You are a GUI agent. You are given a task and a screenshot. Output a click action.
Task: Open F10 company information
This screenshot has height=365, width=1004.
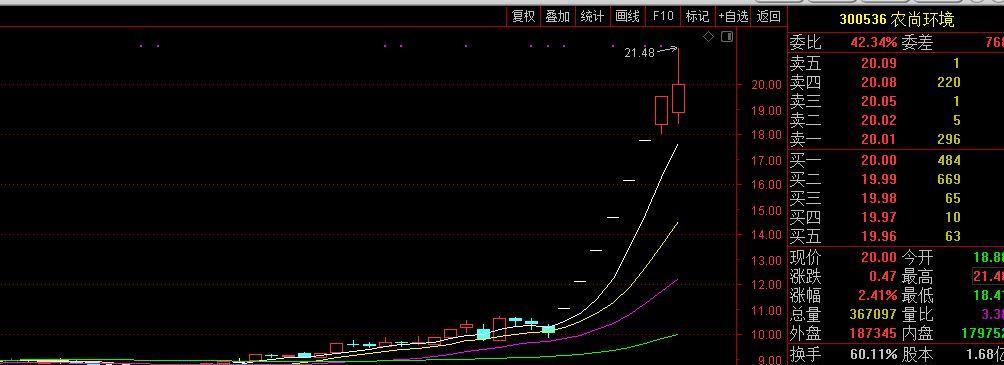click(x=663, y=17)
